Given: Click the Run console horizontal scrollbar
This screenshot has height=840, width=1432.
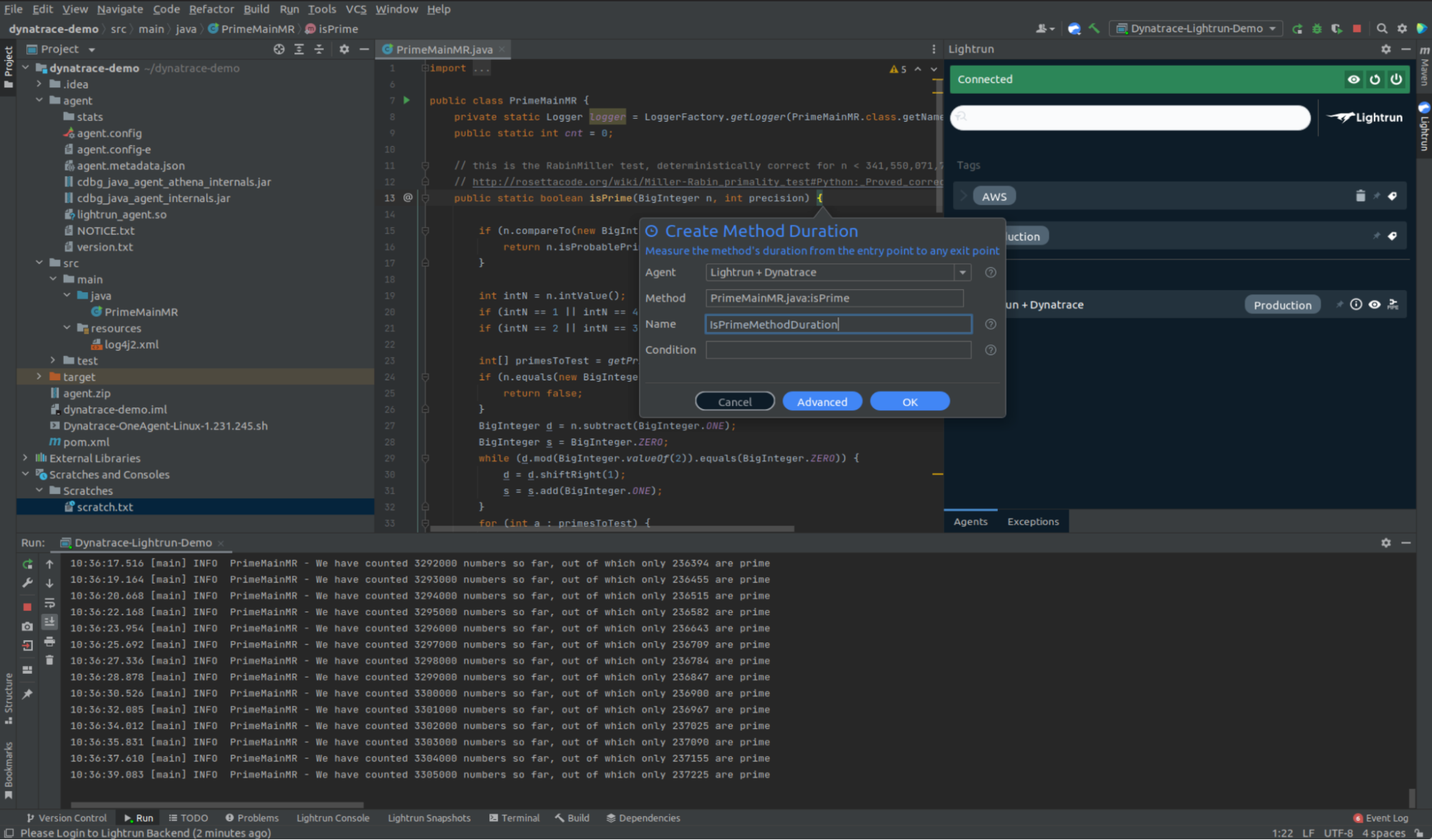Looking at the screenshot, I should click(217, 805).
